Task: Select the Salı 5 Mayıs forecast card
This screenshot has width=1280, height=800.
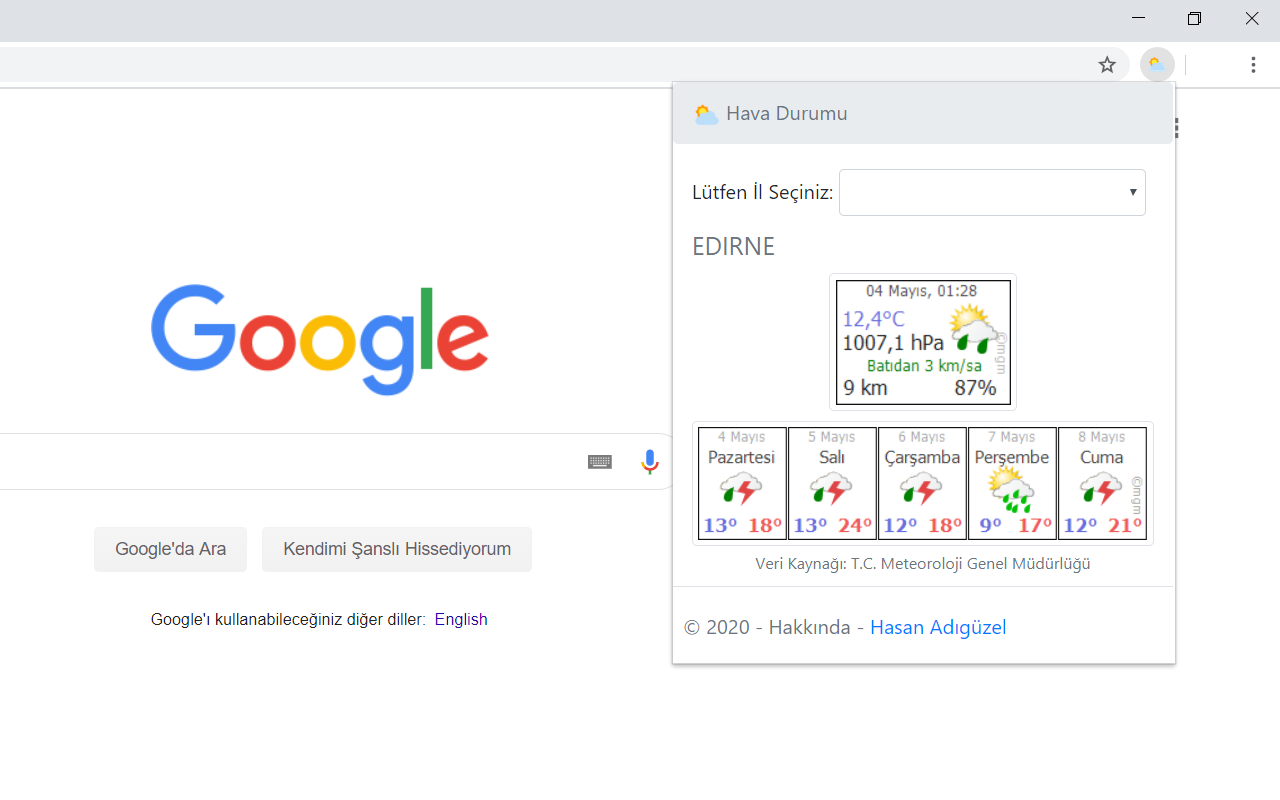Action: tap(832, 483)
